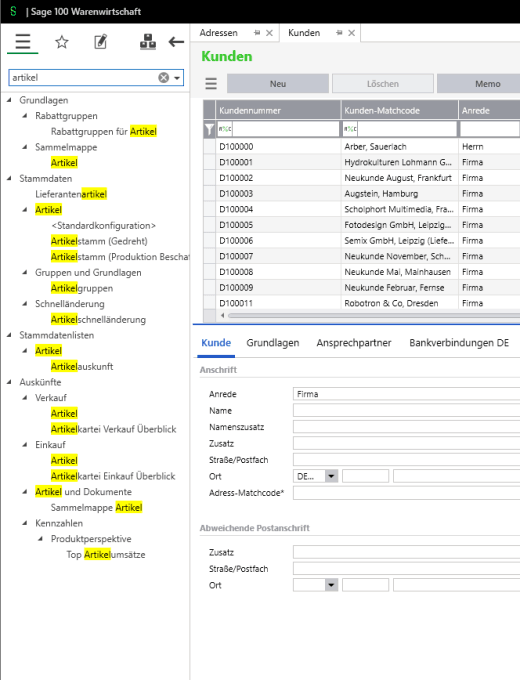Click the Adress-Matchcode input field
Image resolution: width=520 pixels, height=680 pixels.
coord(406,493)
